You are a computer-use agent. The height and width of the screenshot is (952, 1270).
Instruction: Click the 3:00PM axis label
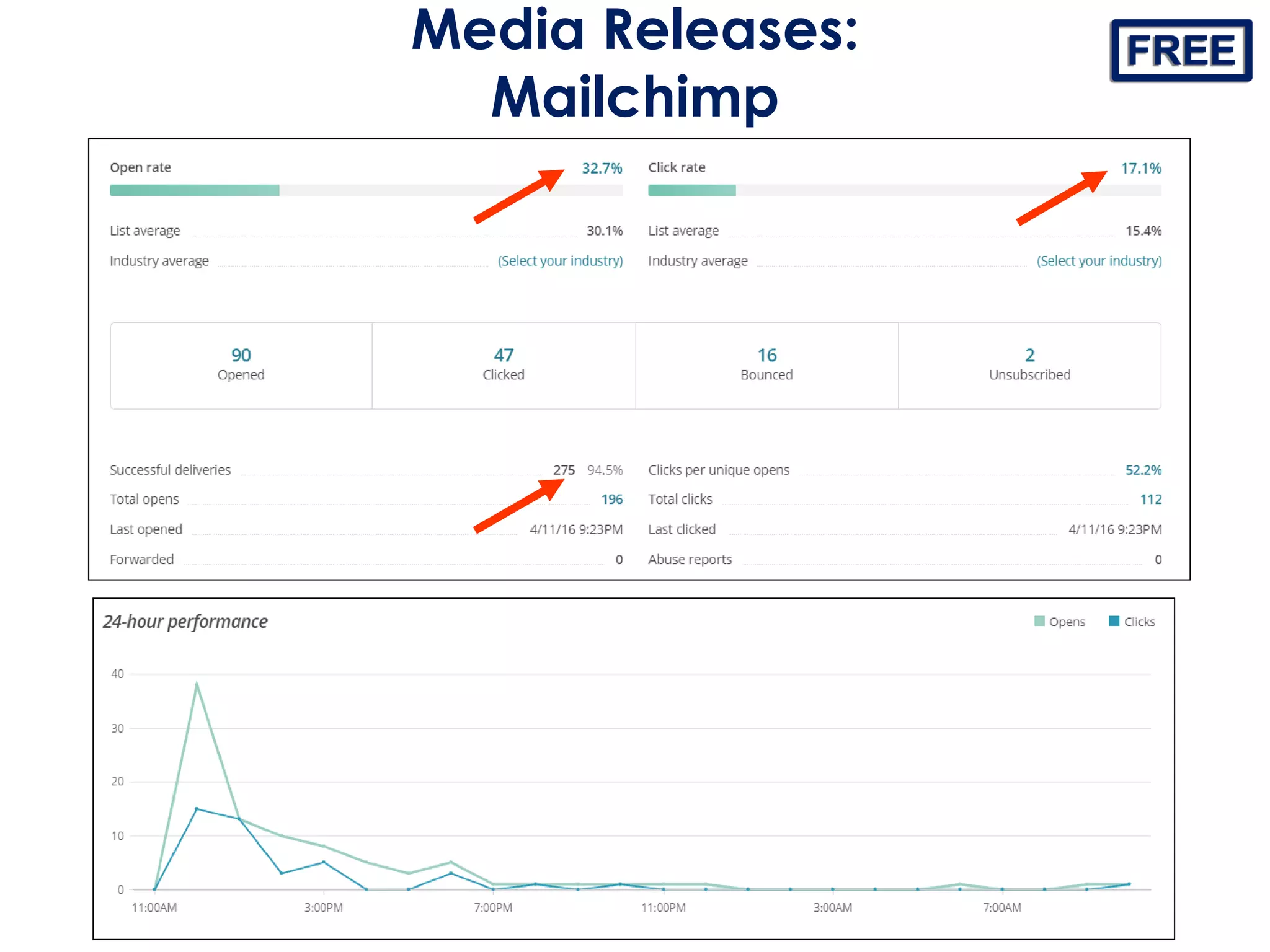pyautogui.click(x=324, y=908)
